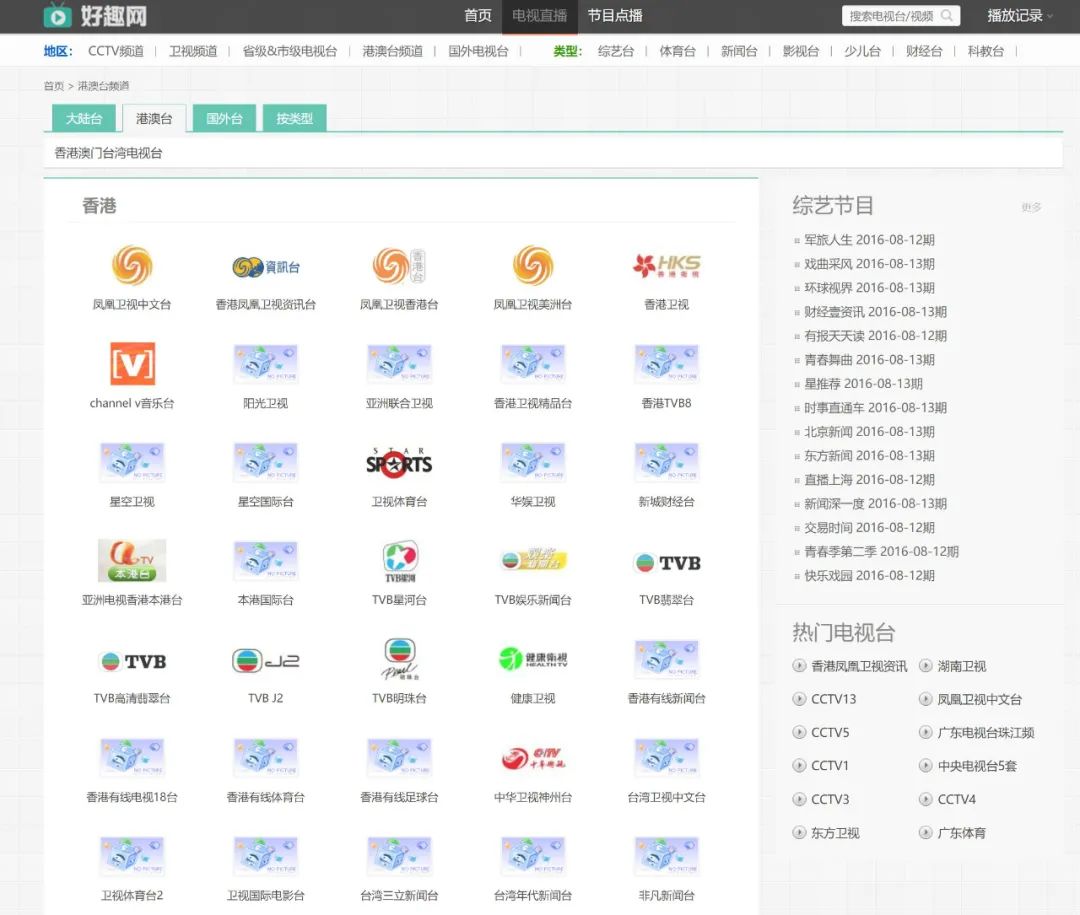Open the 凤凰卫视中文台 channel logo
Screen dimensions: 1080x915
click(132, 265)
